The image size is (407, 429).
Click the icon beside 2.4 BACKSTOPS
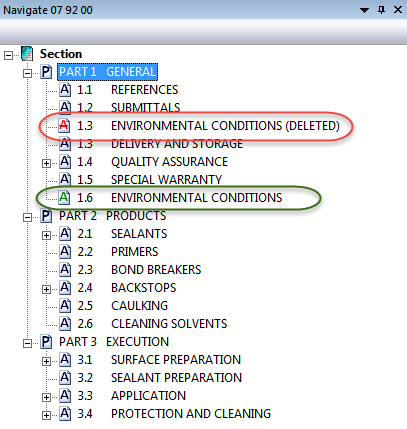coord(65,288)
